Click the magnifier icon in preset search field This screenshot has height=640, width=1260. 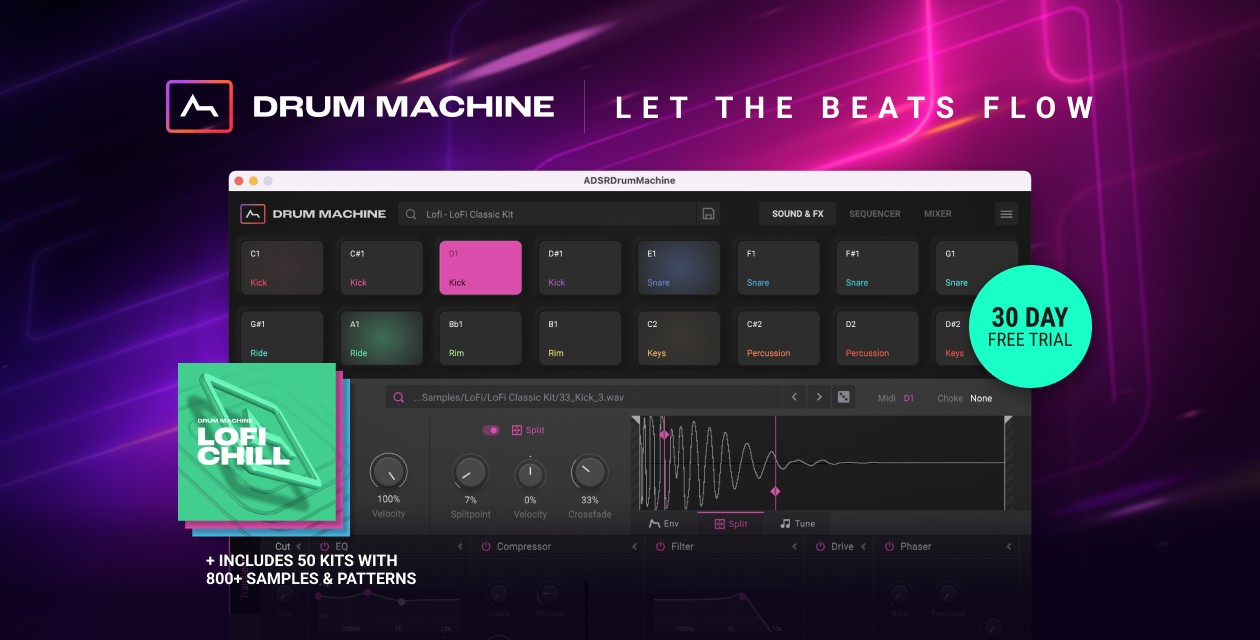coord(411,214)
